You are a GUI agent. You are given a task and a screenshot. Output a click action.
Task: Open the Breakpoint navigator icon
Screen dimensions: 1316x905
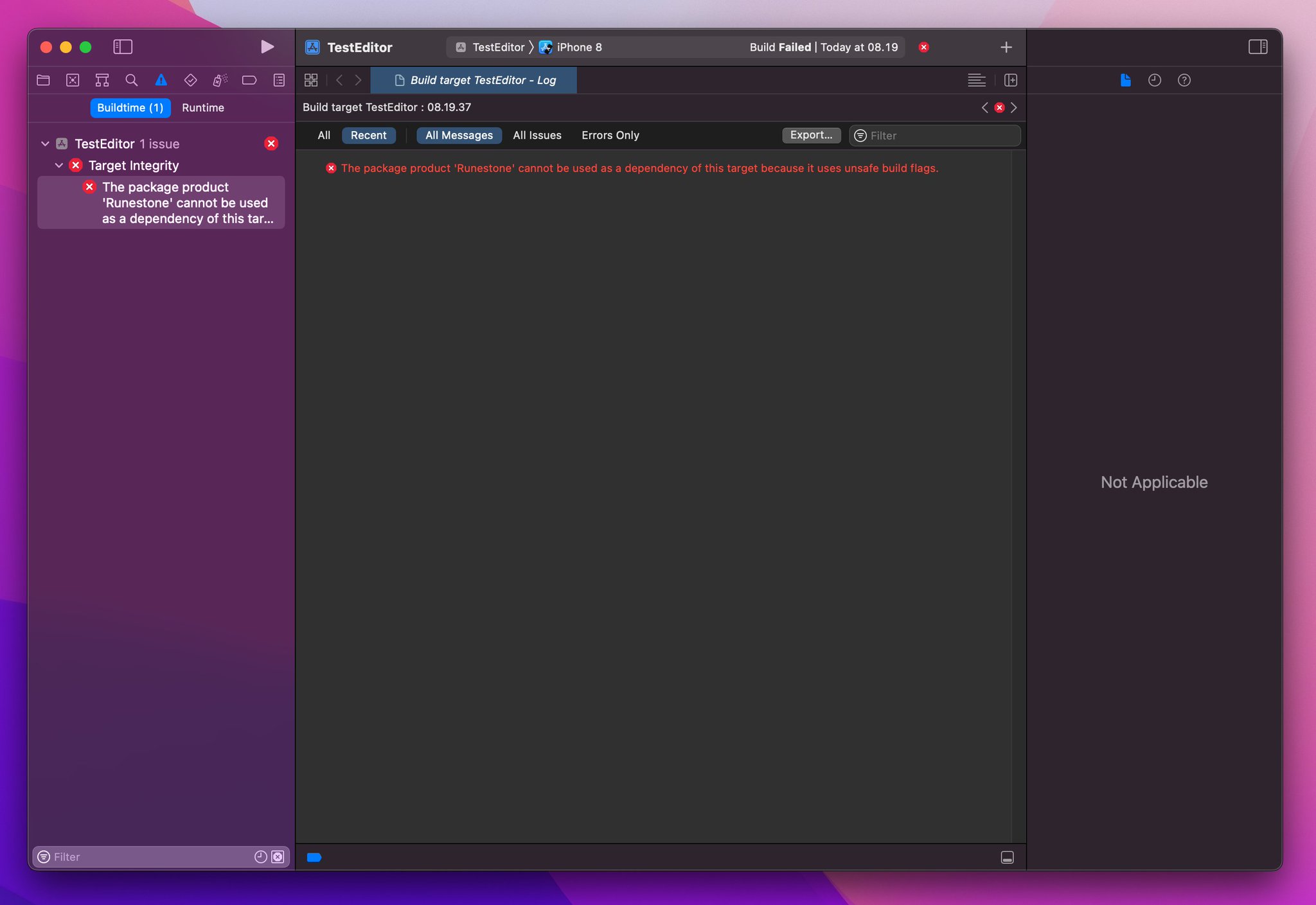click(249, 80)
